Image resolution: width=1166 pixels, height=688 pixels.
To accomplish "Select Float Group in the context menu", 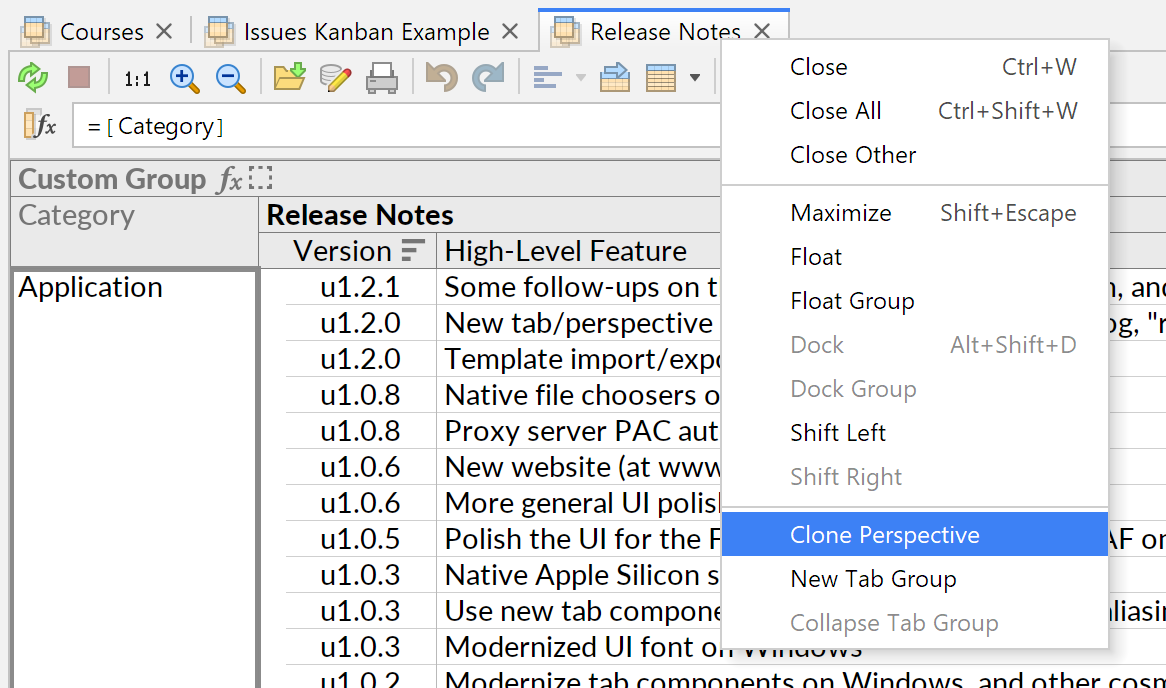I will [852, 301].
